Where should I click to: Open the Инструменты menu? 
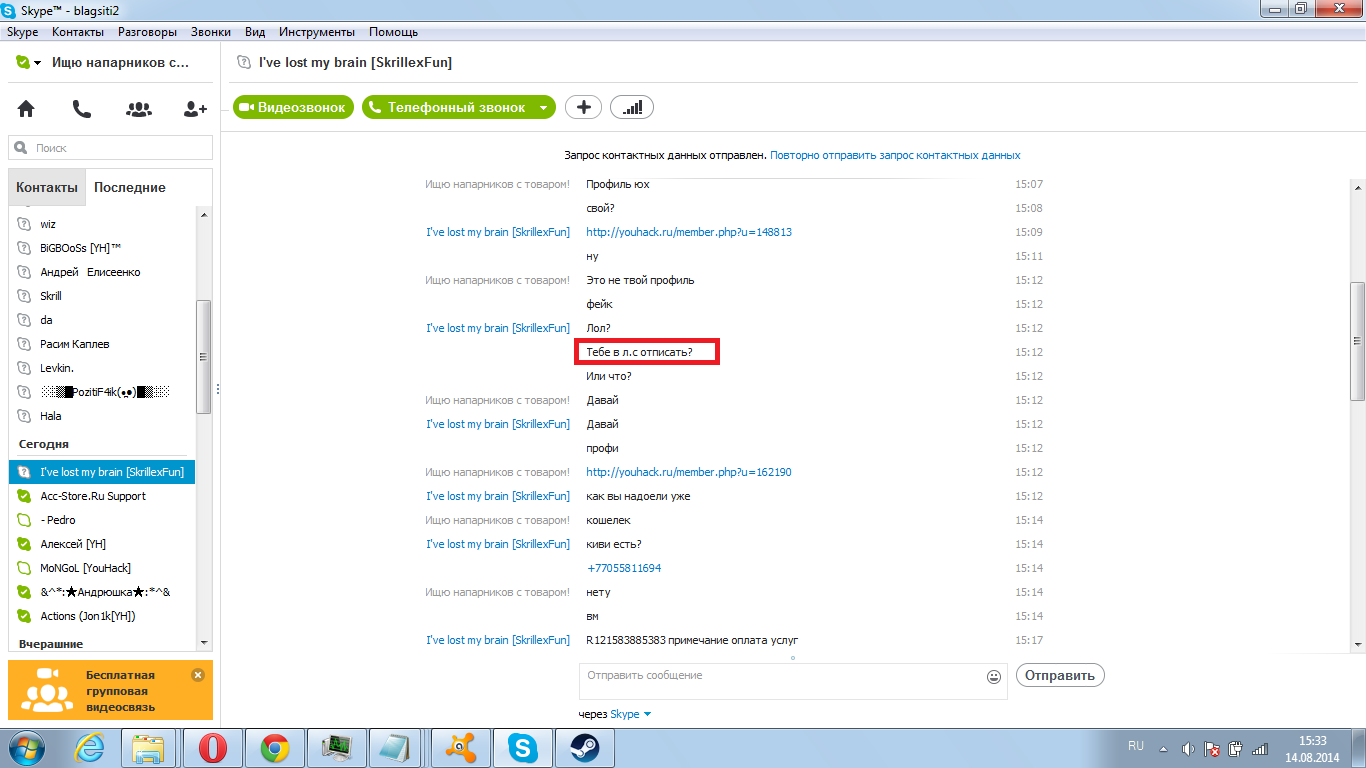point(316,32)
